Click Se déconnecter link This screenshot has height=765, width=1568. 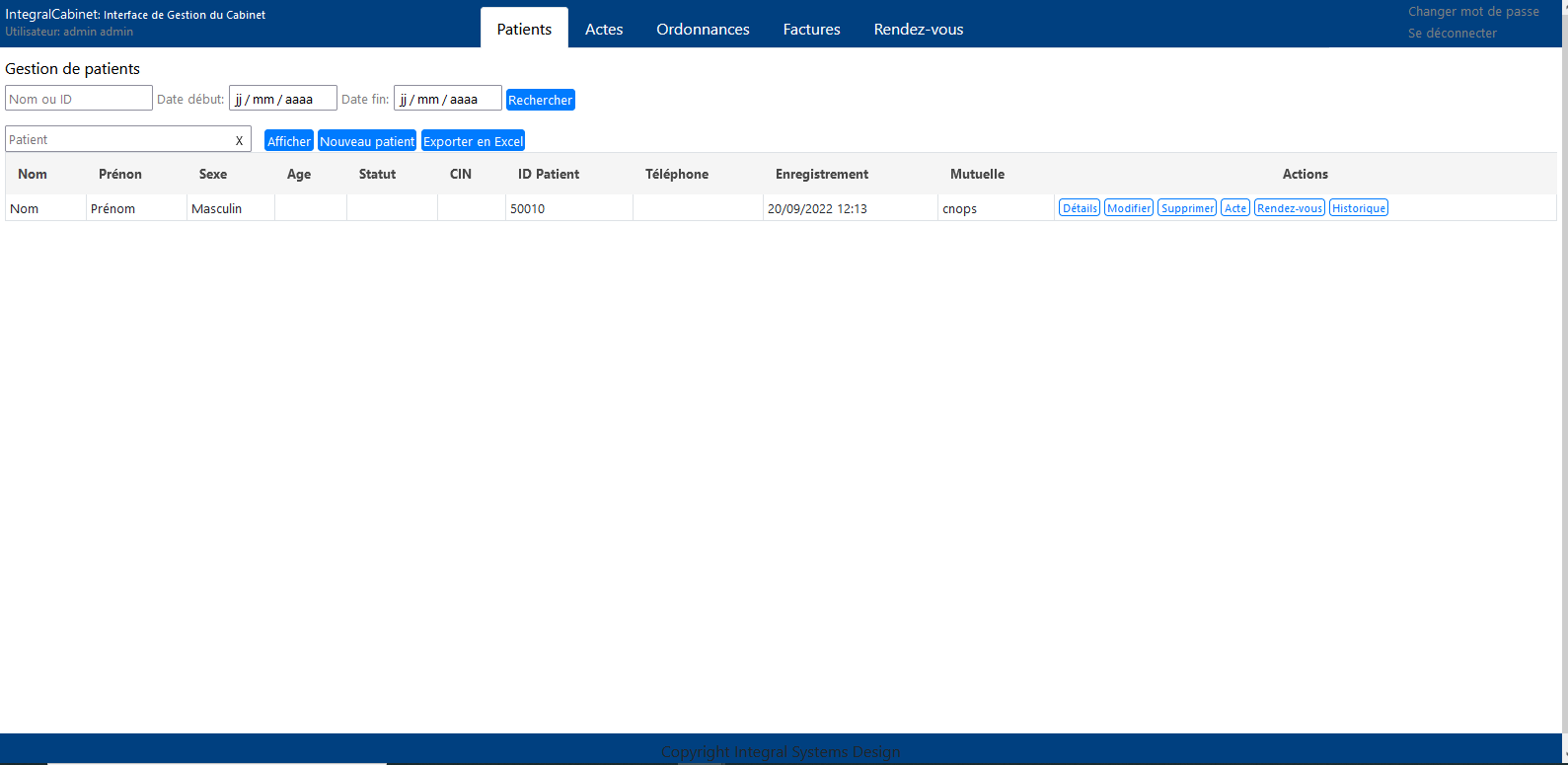(x=1452, y=34)
